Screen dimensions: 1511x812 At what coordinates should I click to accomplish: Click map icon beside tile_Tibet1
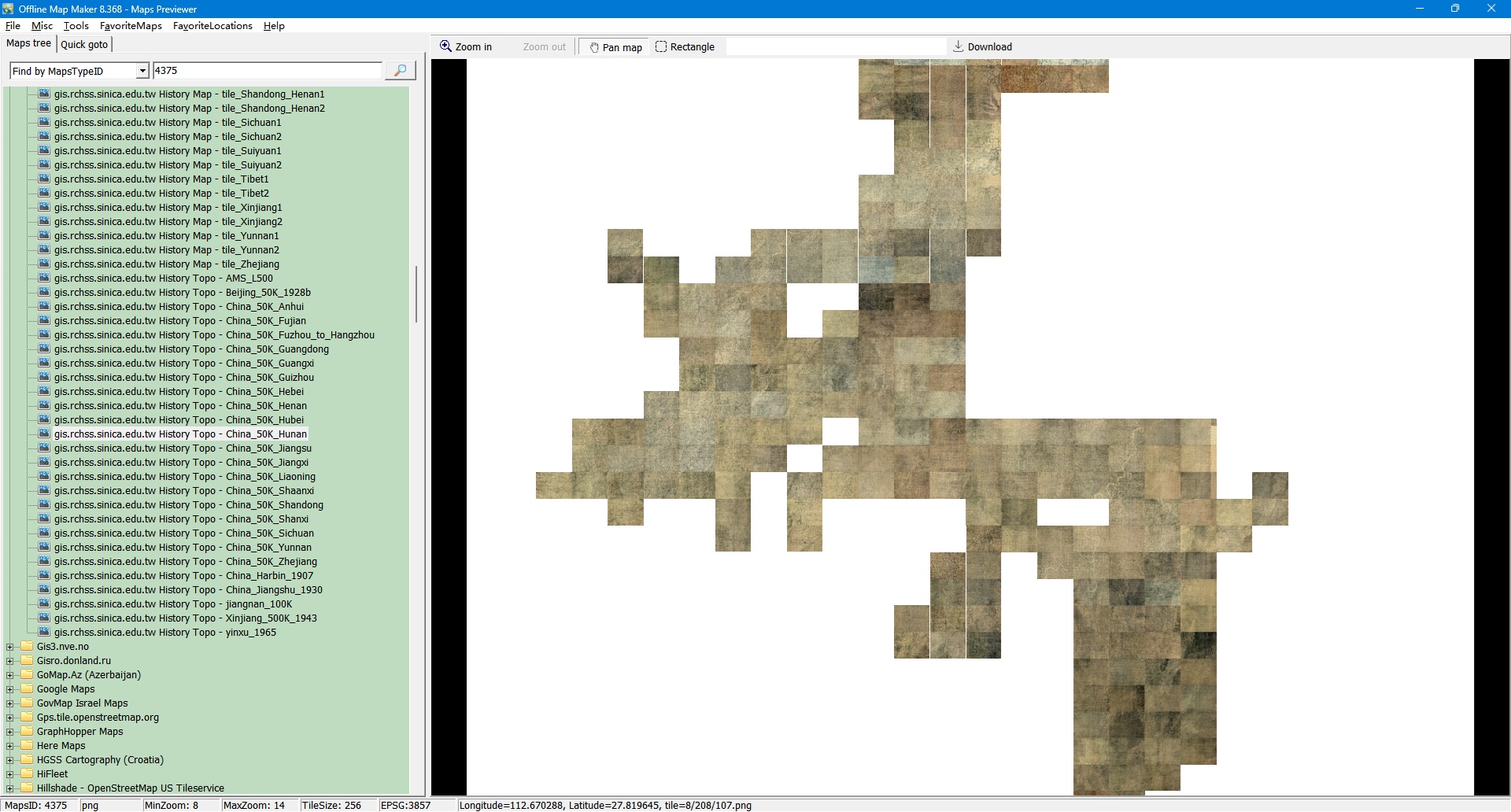[x=44, y=179]
